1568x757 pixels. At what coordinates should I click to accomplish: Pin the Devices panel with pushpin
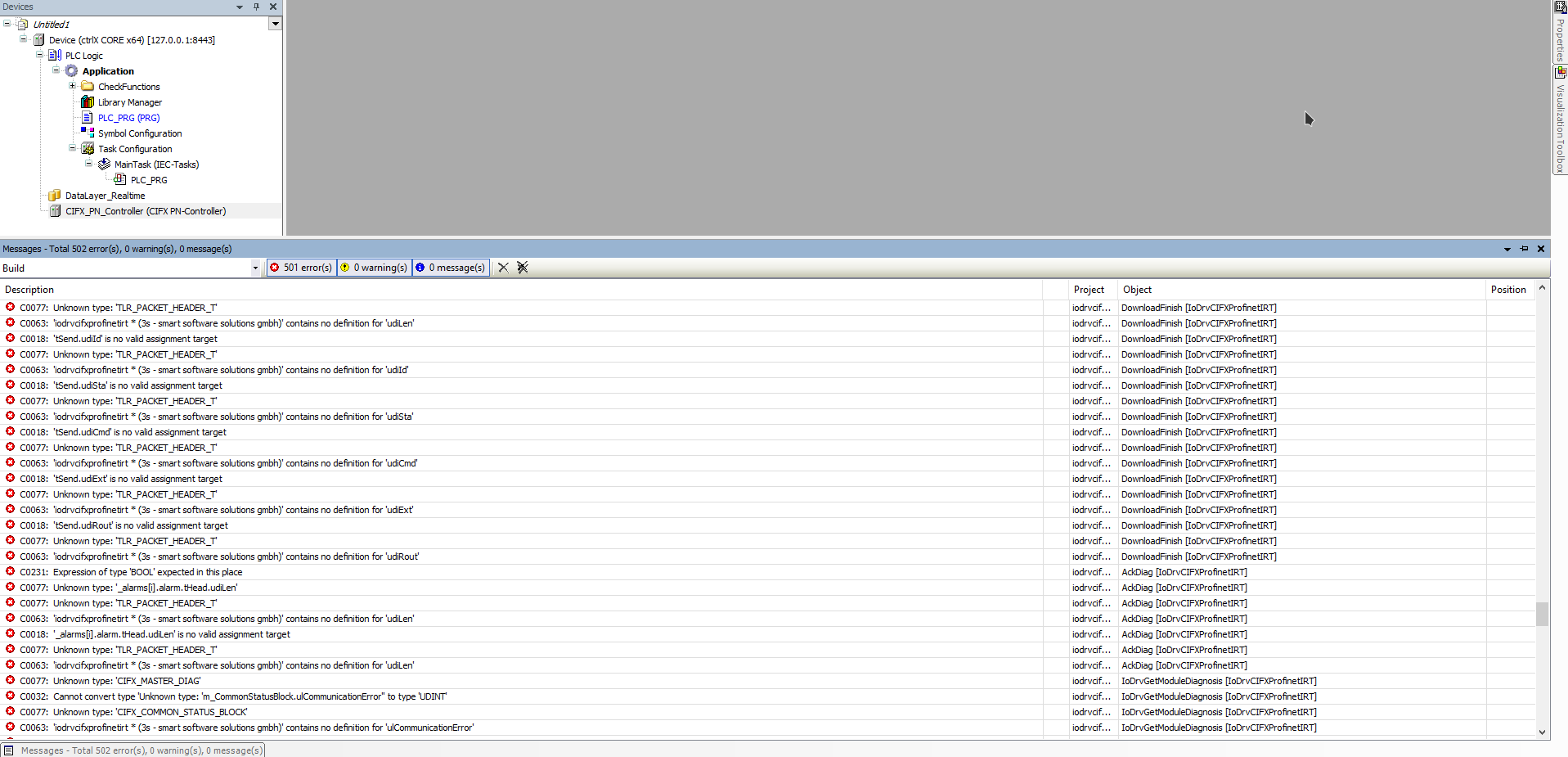(256, 7)
